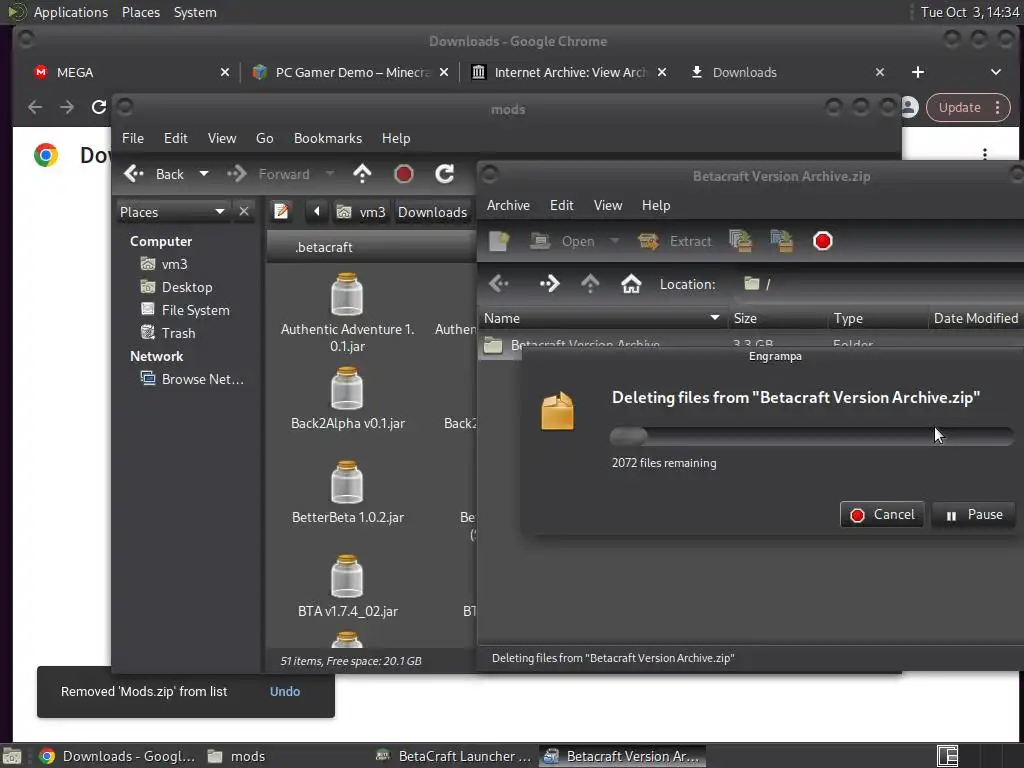Screen dimensions: 1024x768
Task: Open Archive menu in Engrampa
Action: click(x=508, y=205)
